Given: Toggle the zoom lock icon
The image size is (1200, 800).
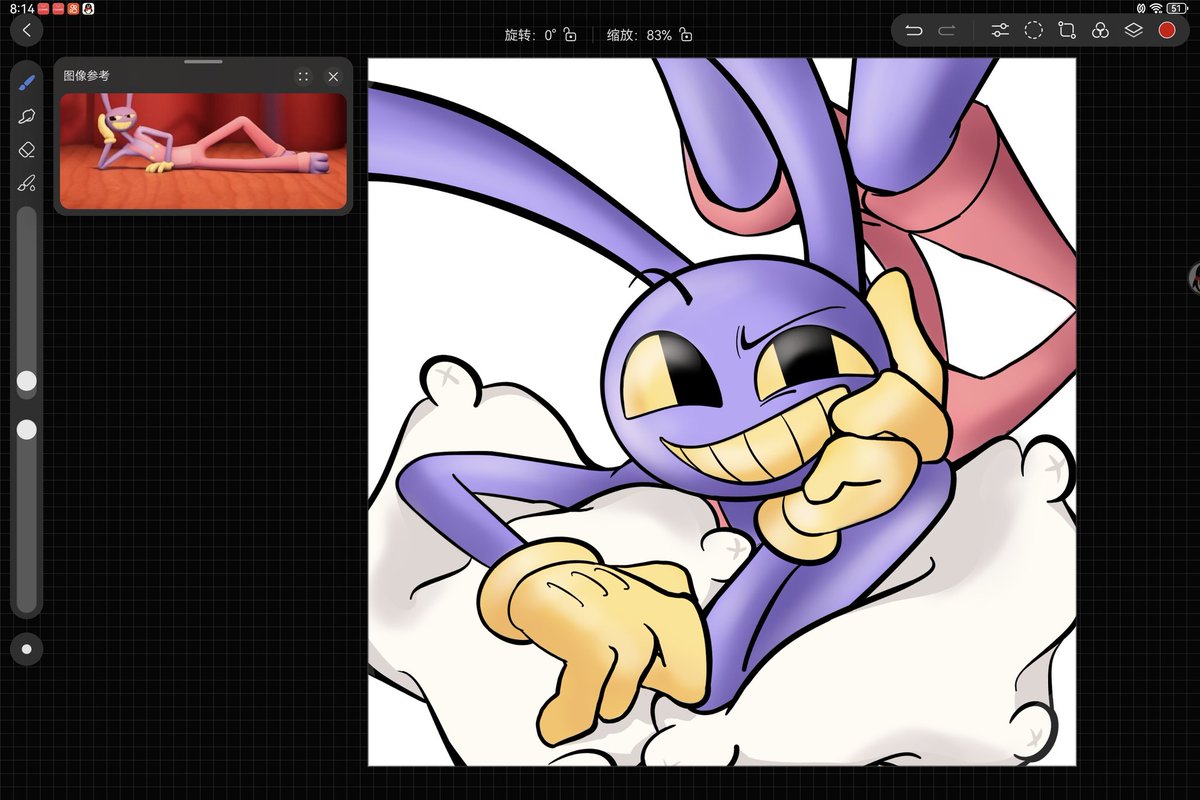Looking at the screenshot, I should coord(685,35).
